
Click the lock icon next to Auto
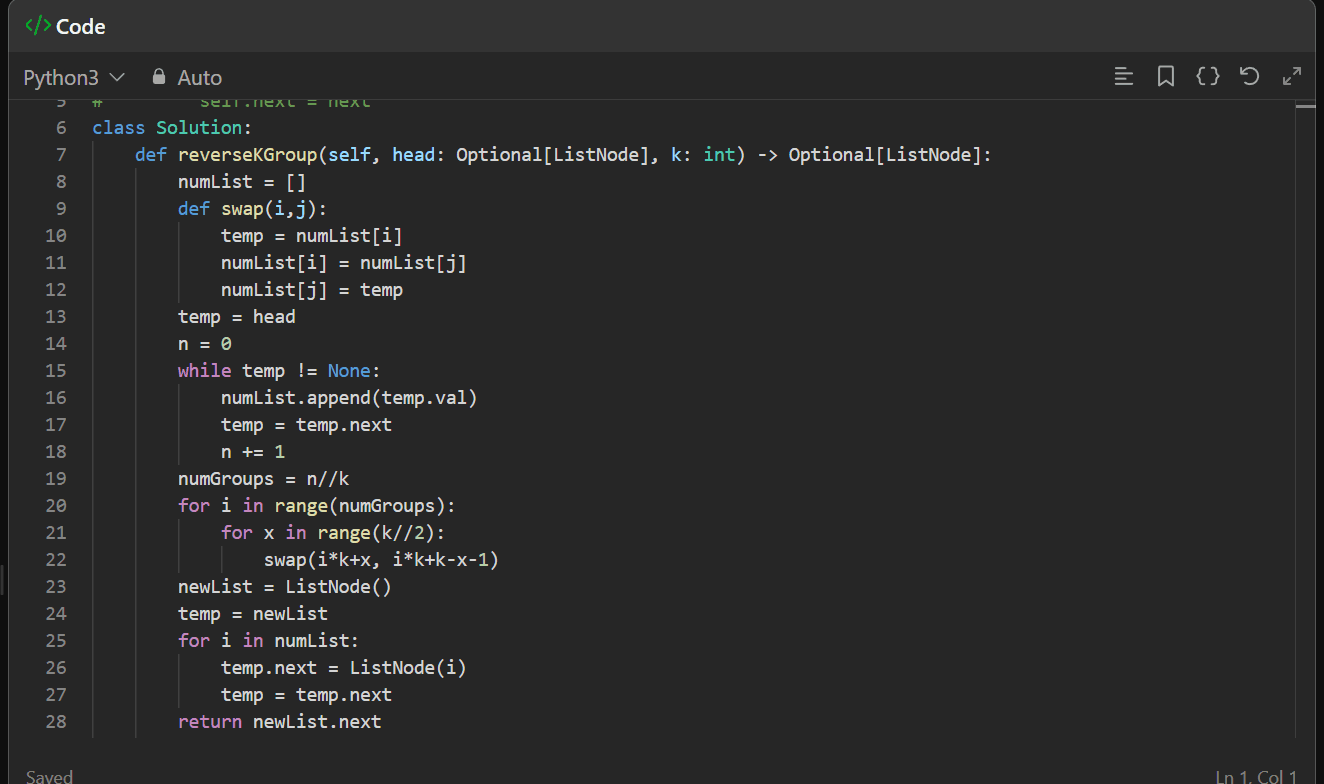(x=158, y=77)
